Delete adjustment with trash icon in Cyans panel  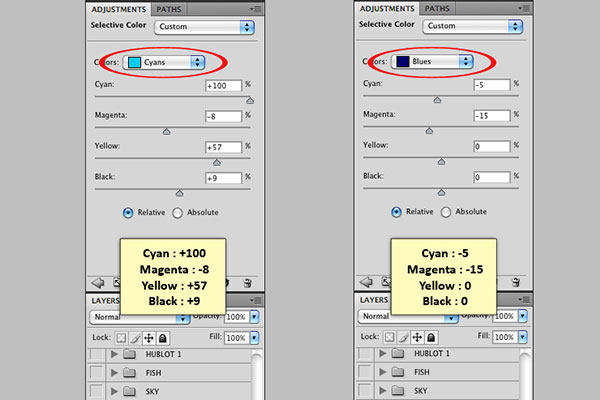tap(248, 283)
